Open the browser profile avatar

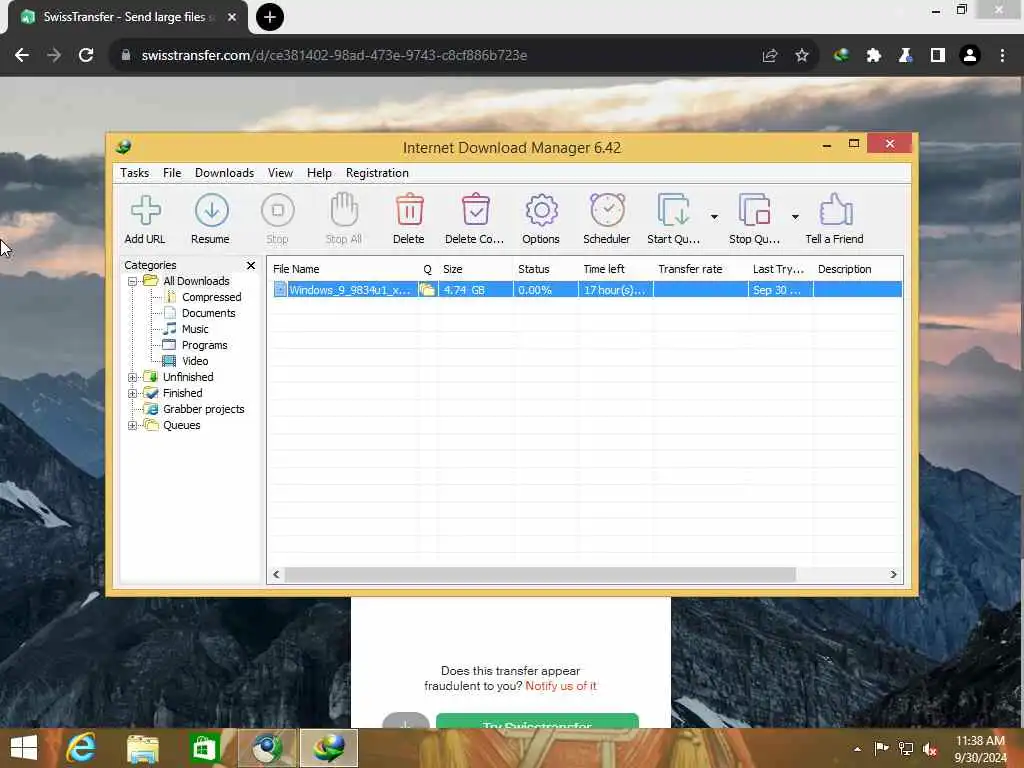[970, 56]
